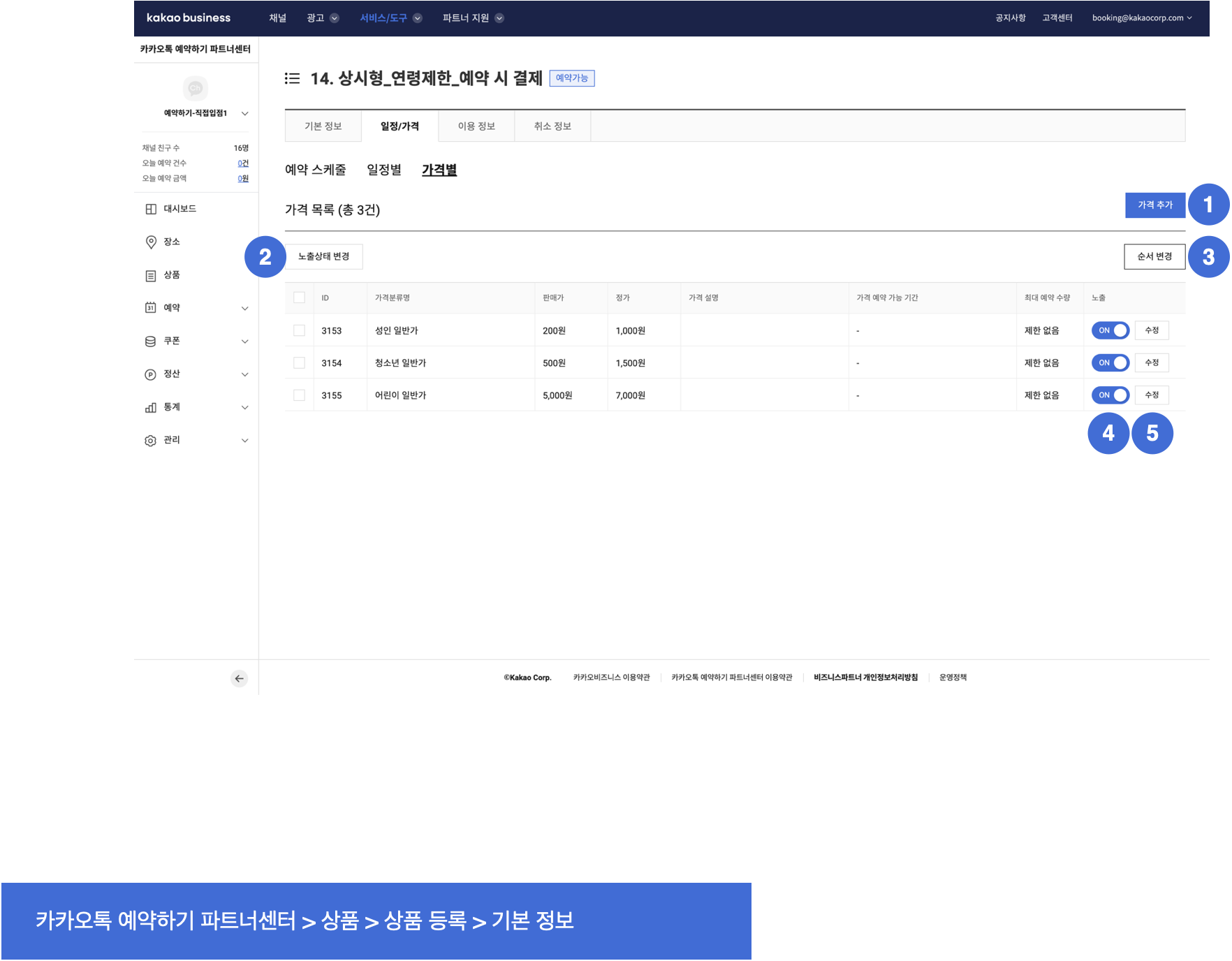Image resolution: width=1232 pixels, height=961 pixels.
Task: Click the dashboard icon in sidebar
Action: click(151, 209)
